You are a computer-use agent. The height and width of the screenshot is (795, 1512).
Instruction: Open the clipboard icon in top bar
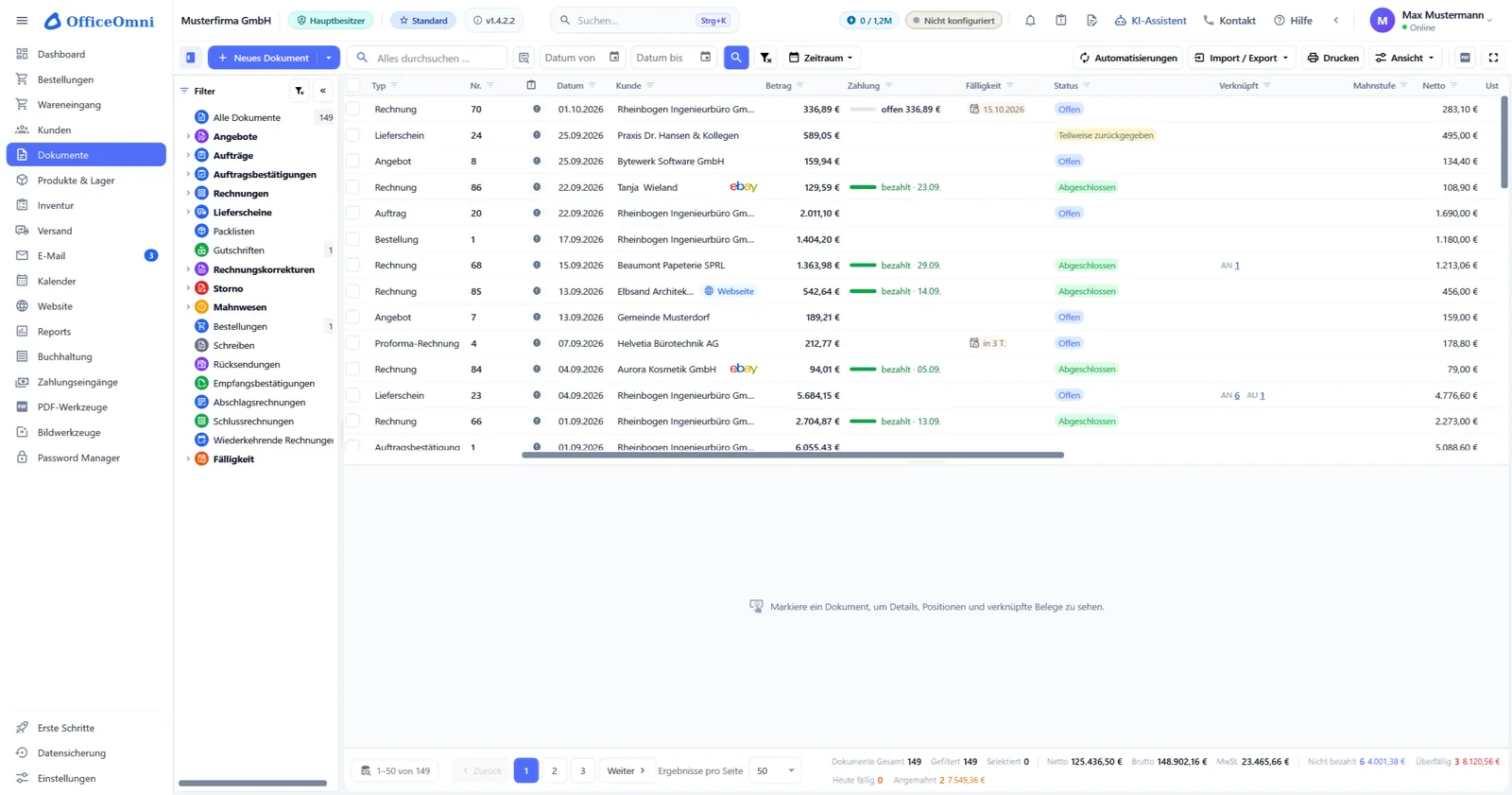1061,20
